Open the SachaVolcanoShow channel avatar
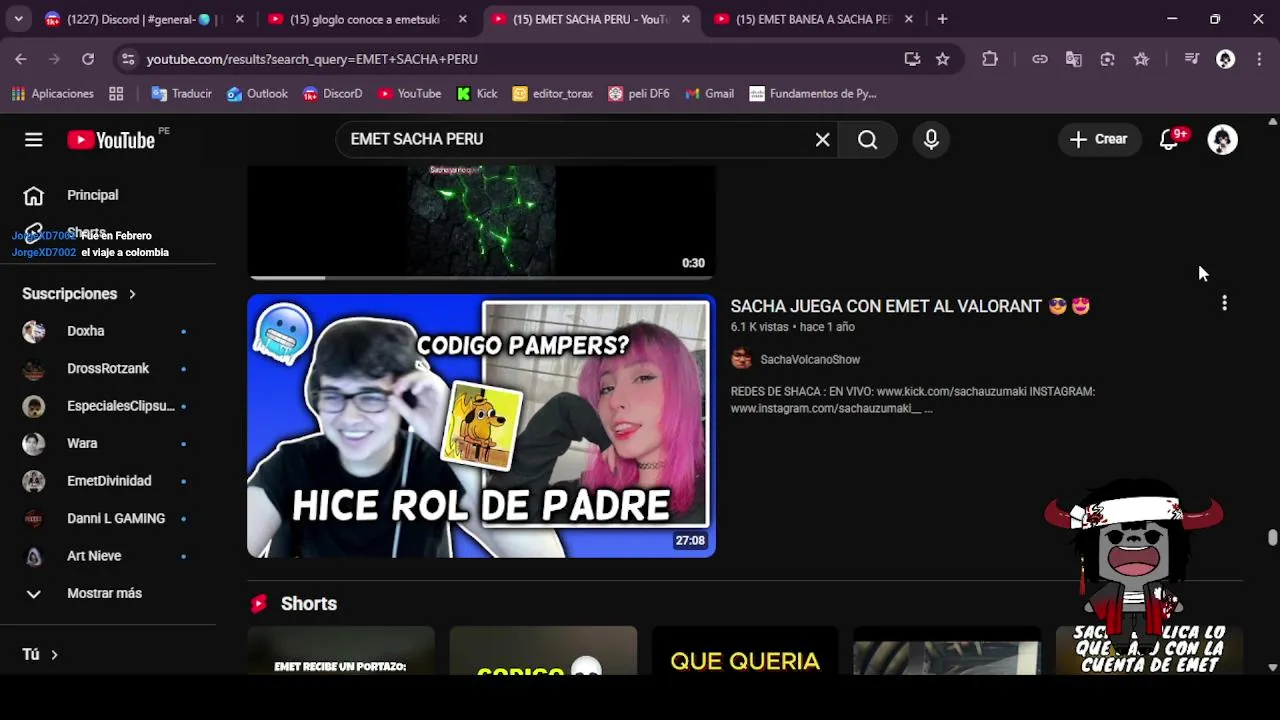 click(741, 359)
